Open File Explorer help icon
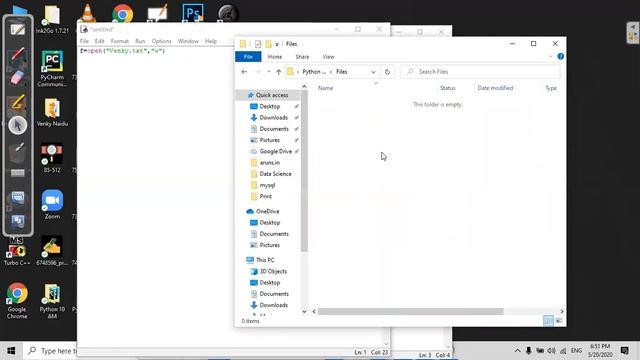 (560, 56)
